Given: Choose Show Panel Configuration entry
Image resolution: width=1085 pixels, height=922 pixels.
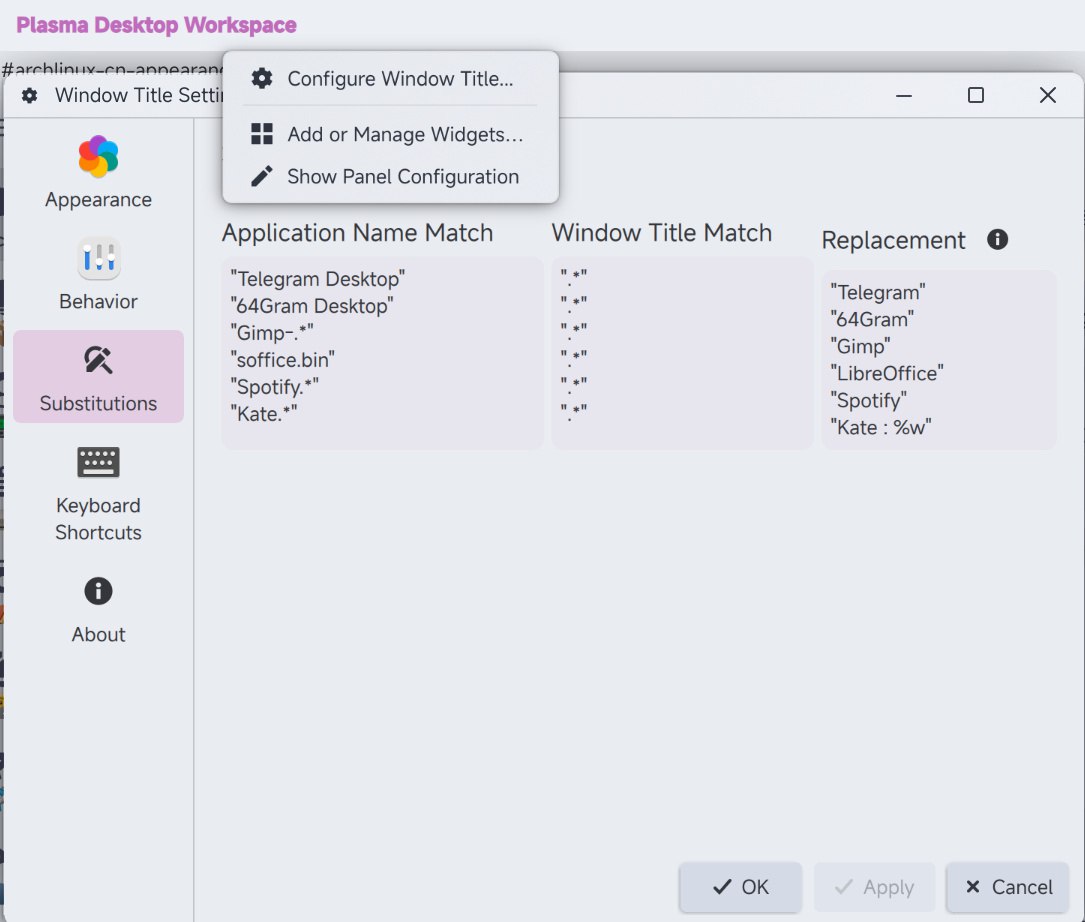Looking at the screenshot, I should (x=402, y=177).
